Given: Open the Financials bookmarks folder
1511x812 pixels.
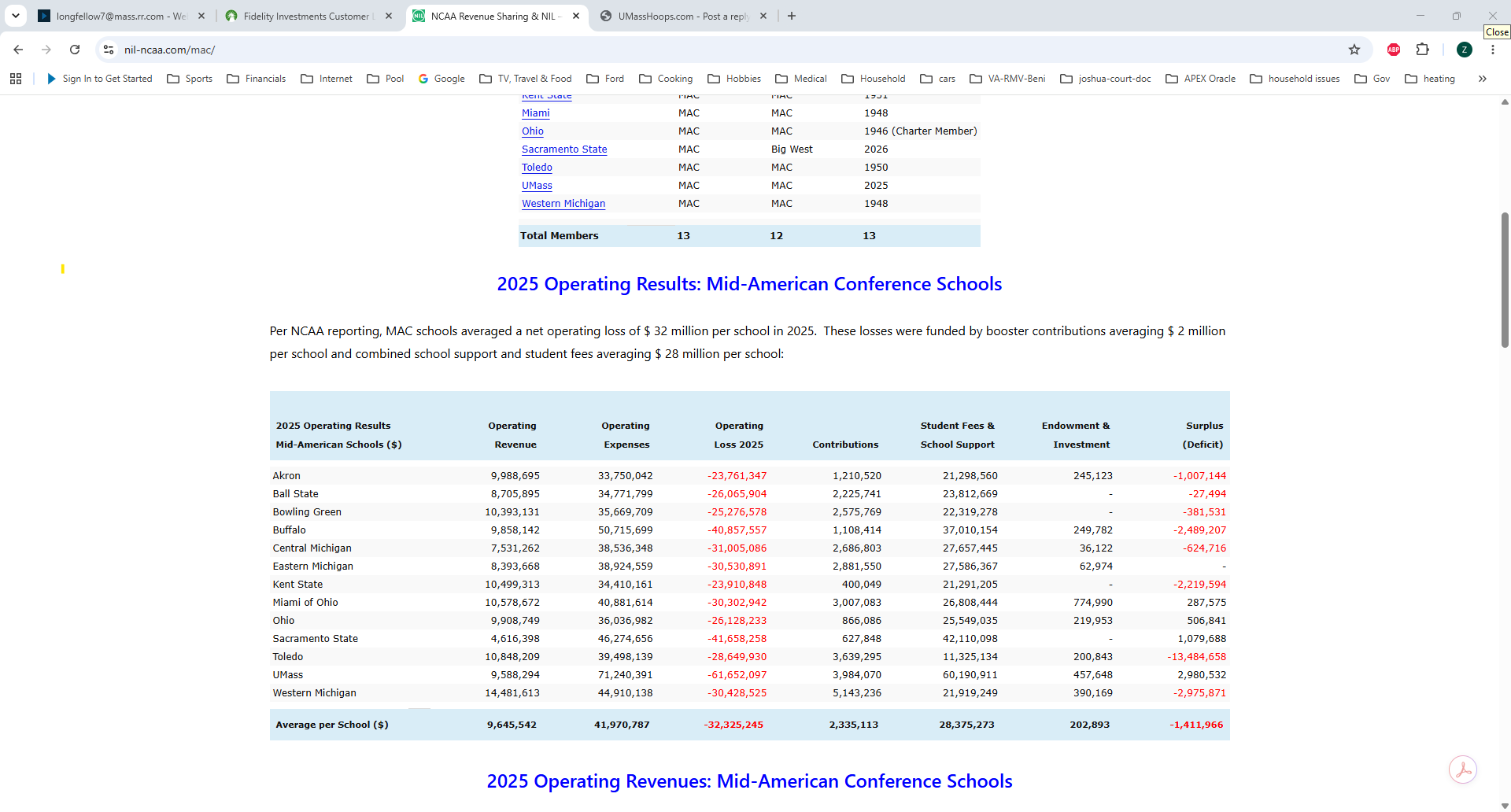Looking at the screenshot, I should pos(256,79).
